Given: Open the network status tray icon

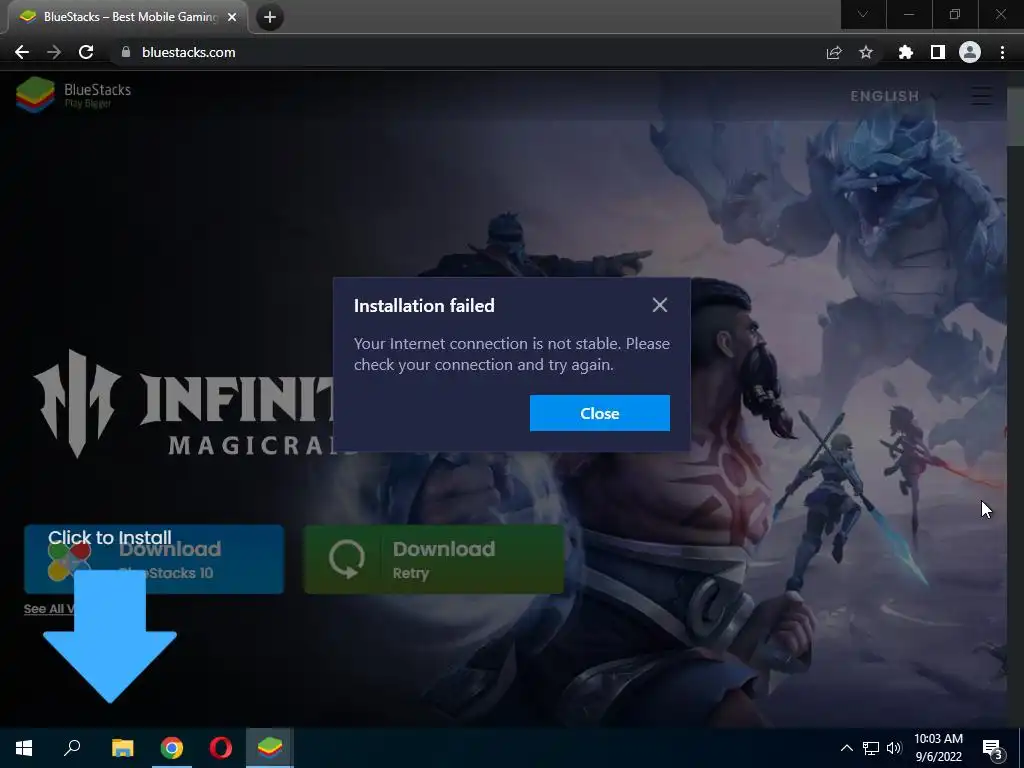Looking at the screenshot, I should tap(871, 748).
